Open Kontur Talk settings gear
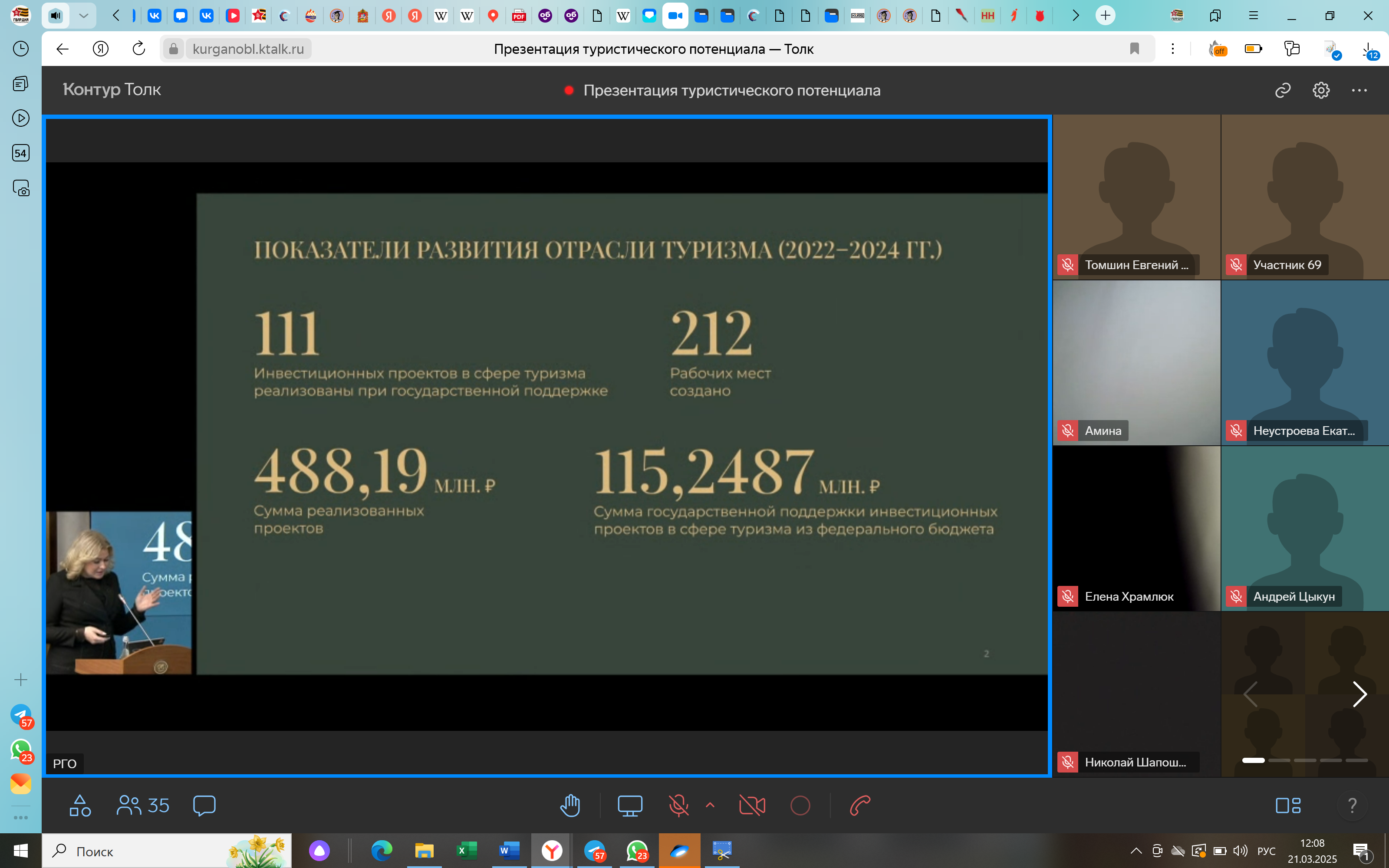This screenshot has height=868, width=1389. tap(1321, 90)
